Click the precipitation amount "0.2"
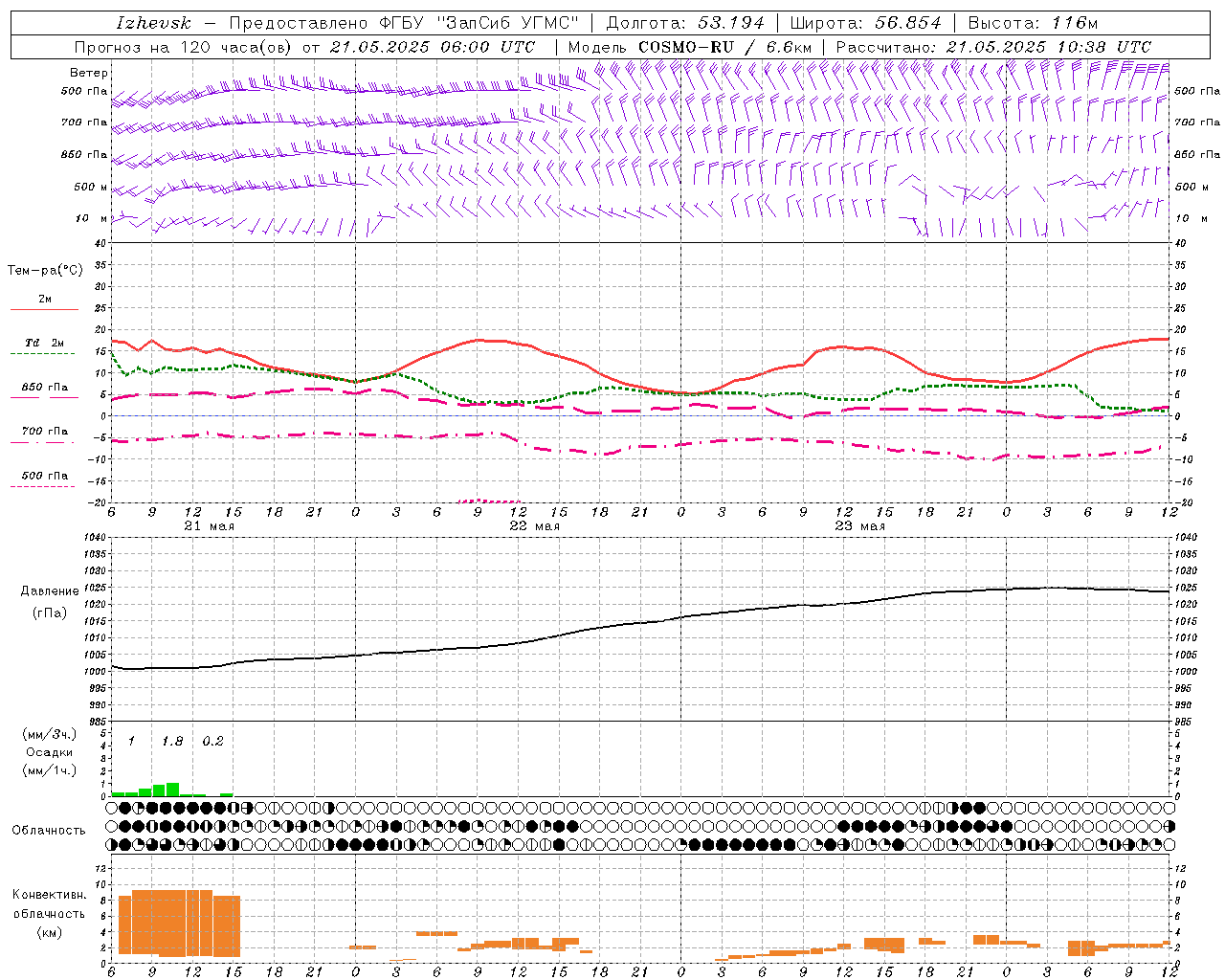 click(x=212, y=742)
